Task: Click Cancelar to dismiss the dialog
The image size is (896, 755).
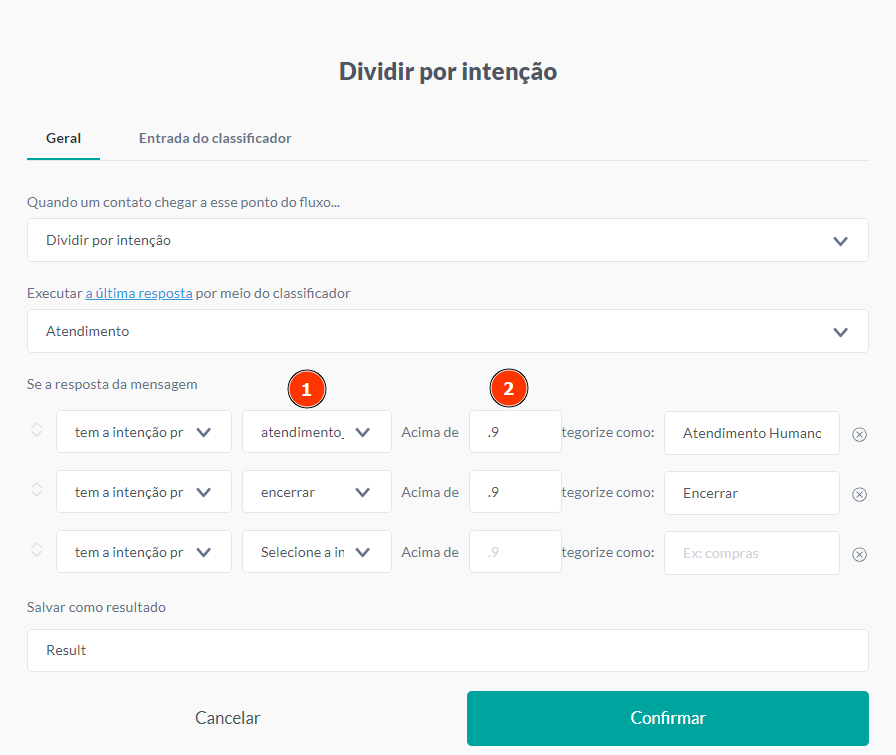Action: point(227,718)
